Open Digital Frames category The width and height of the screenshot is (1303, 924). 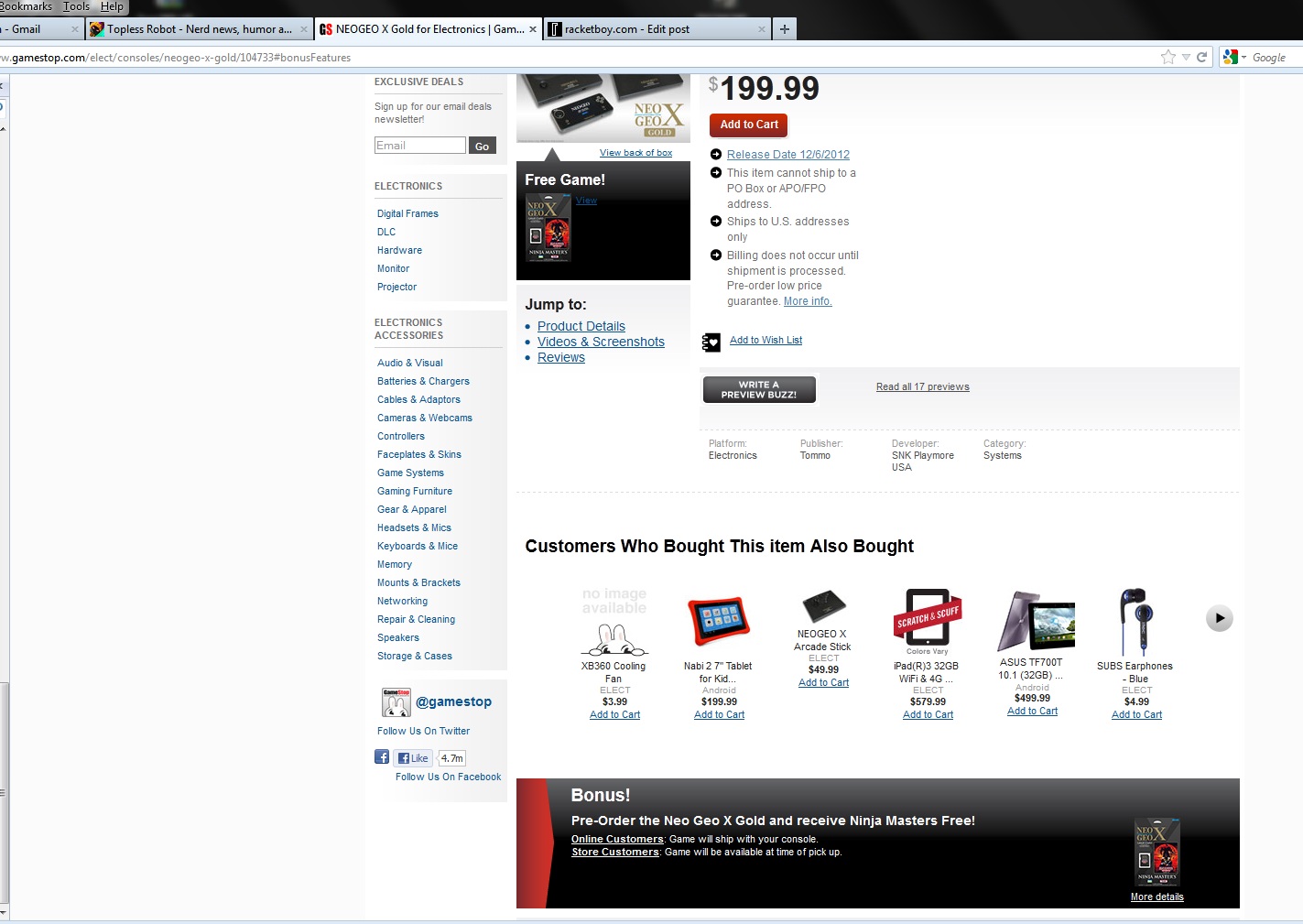click(407, 213)
